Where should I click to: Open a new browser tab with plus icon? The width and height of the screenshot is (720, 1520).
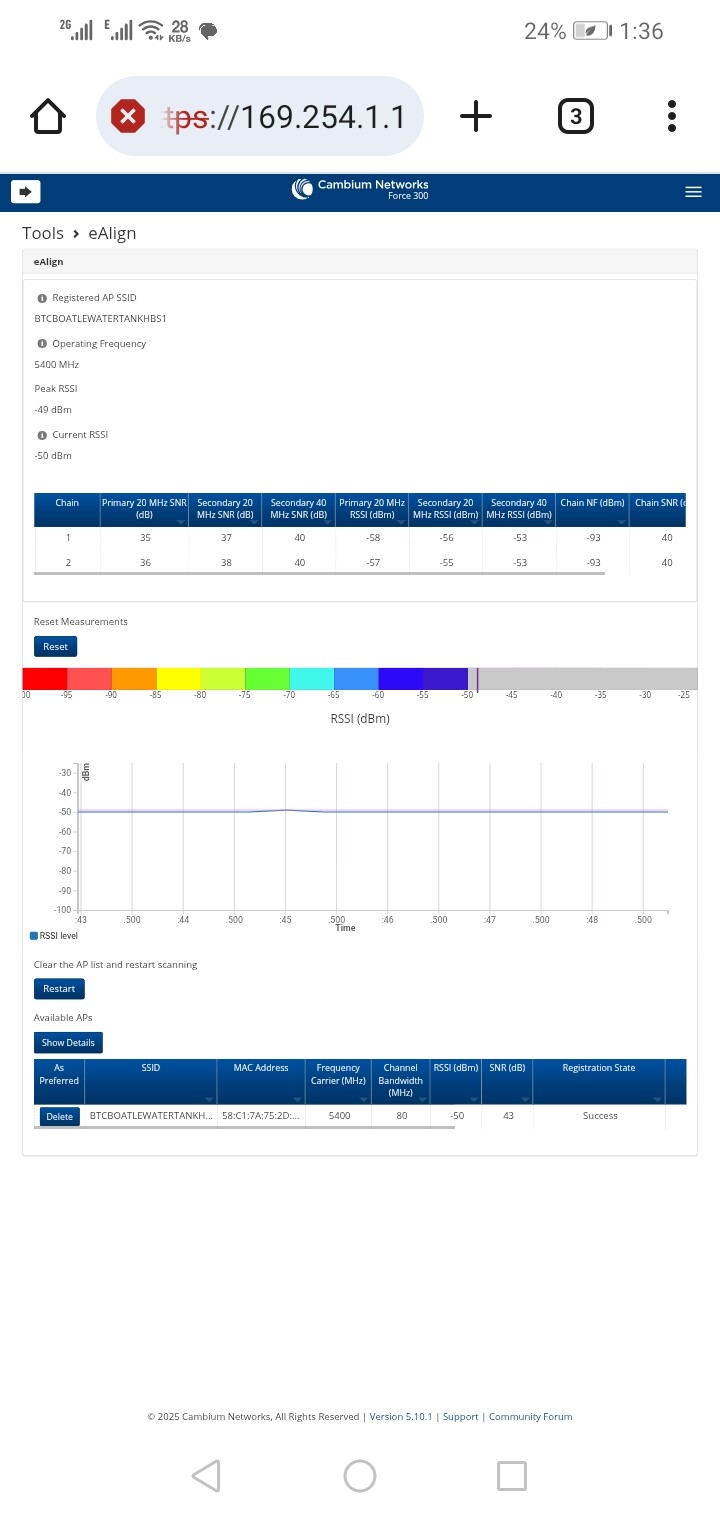(476, 117)
